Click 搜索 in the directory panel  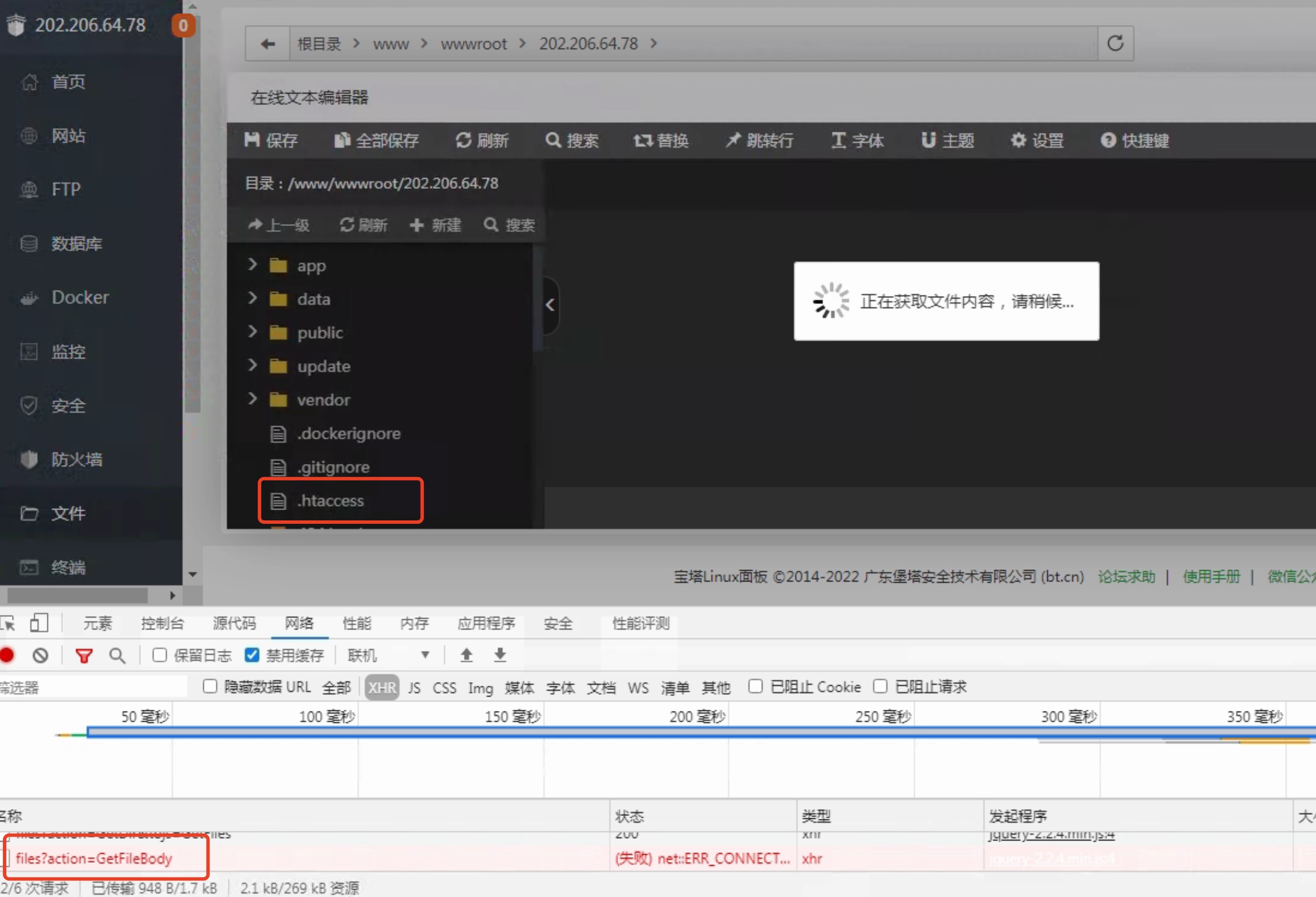509,225
